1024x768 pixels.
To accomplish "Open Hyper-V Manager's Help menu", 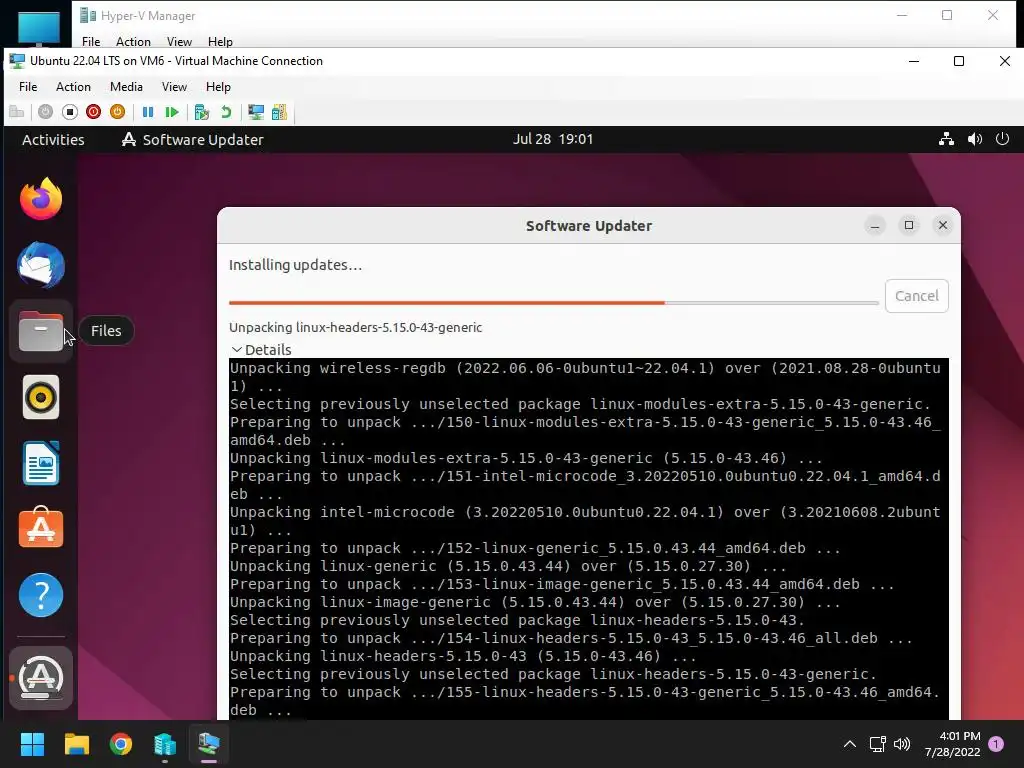I will (220, 42).
